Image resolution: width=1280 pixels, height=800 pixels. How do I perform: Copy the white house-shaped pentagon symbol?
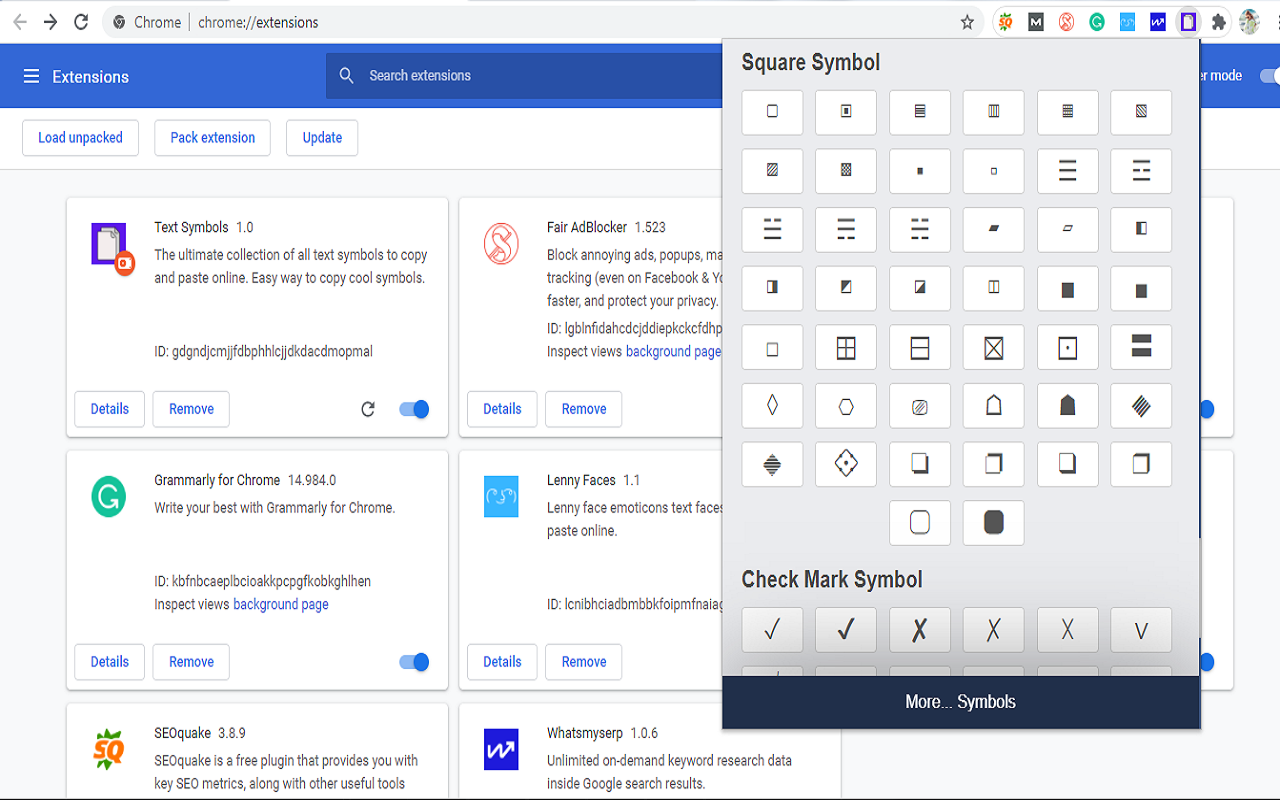pos(994,405)
